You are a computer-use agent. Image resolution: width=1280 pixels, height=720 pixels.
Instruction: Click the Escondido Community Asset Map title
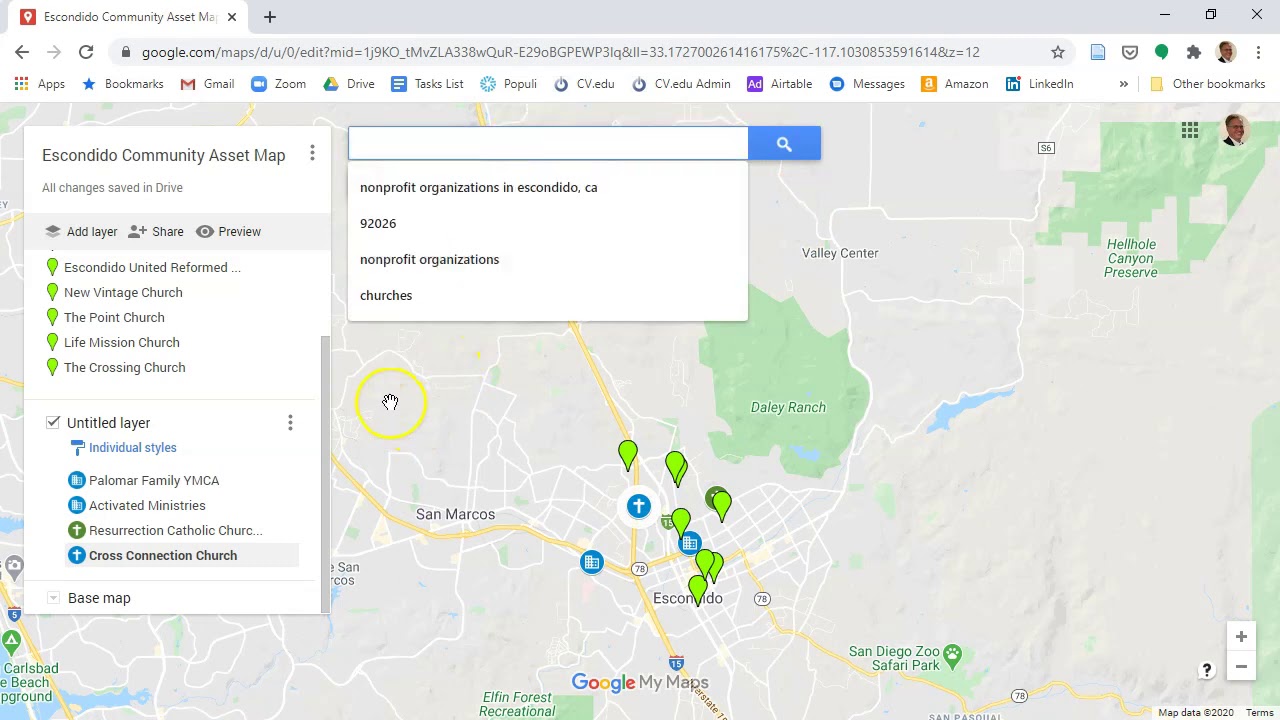(x=163, y=155)
